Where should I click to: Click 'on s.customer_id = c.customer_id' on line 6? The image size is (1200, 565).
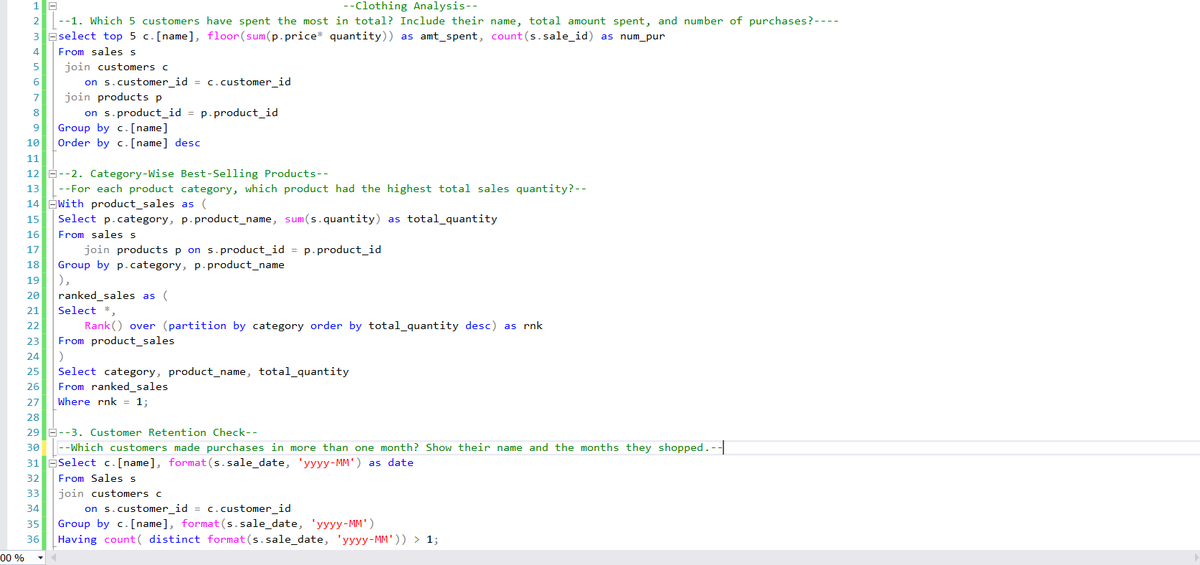click(x=188, y=82)
